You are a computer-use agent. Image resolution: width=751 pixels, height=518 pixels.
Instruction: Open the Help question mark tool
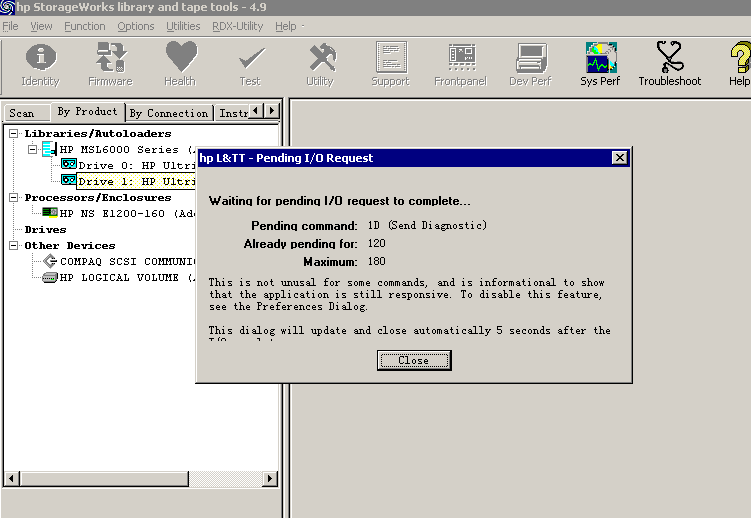(x=740, y=65)
